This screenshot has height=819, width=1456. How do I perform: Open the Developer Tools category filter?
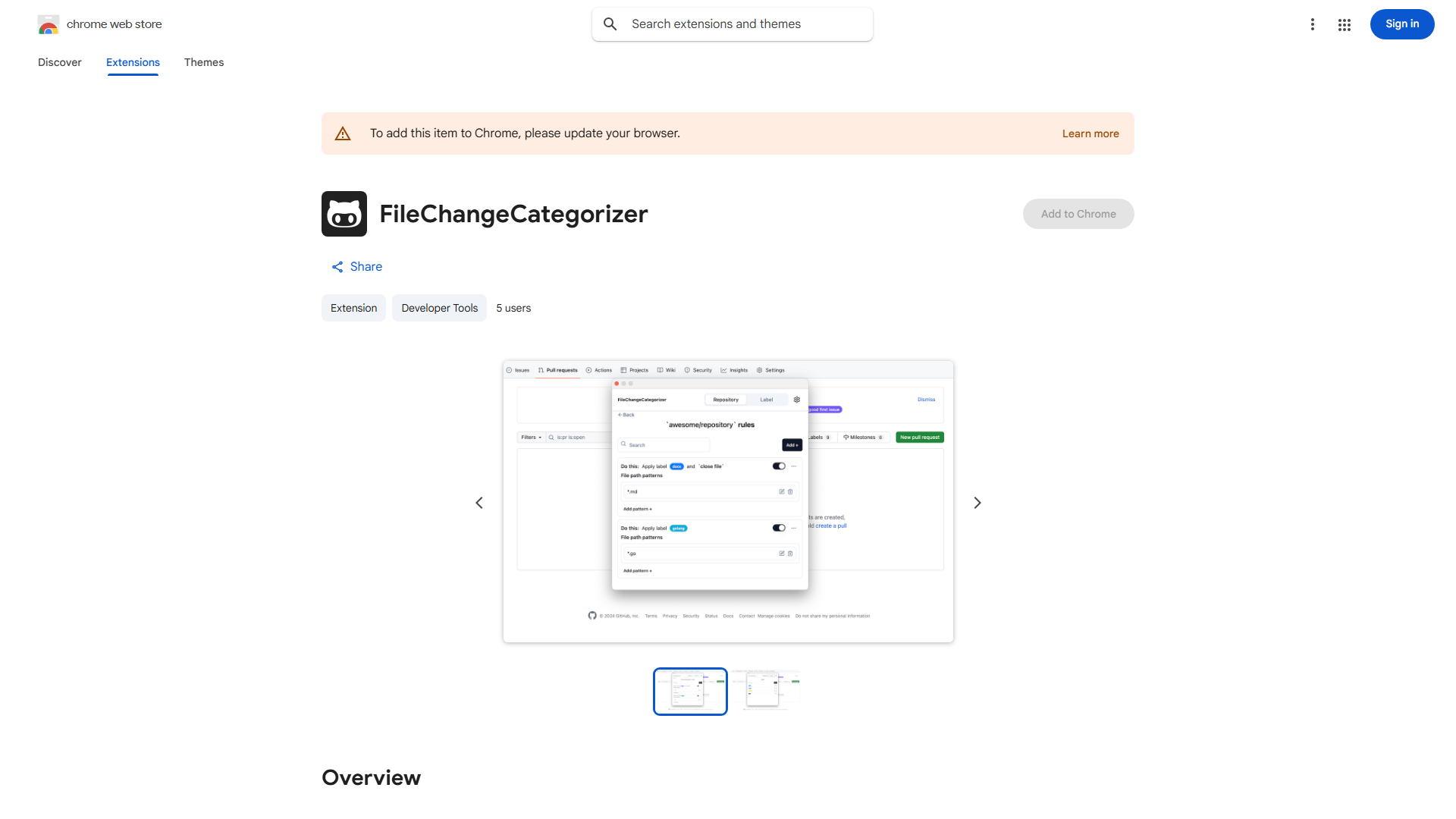[439, 308]
